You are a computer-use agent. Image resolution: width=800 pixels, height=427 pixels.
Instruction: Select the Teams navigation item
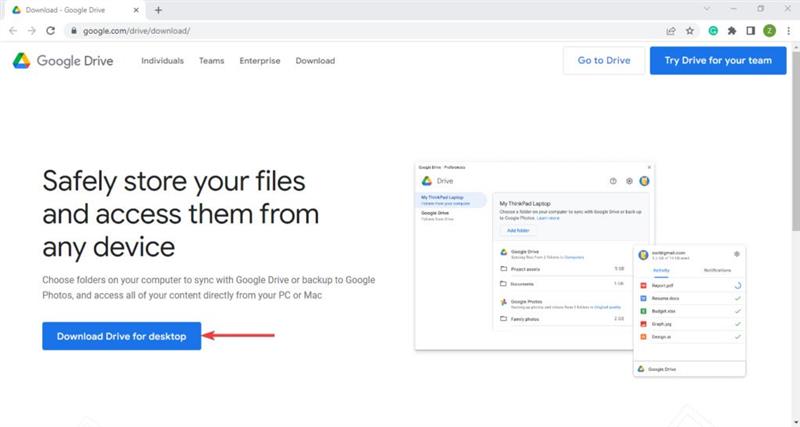pyautogui.click(x=211, y=61)
